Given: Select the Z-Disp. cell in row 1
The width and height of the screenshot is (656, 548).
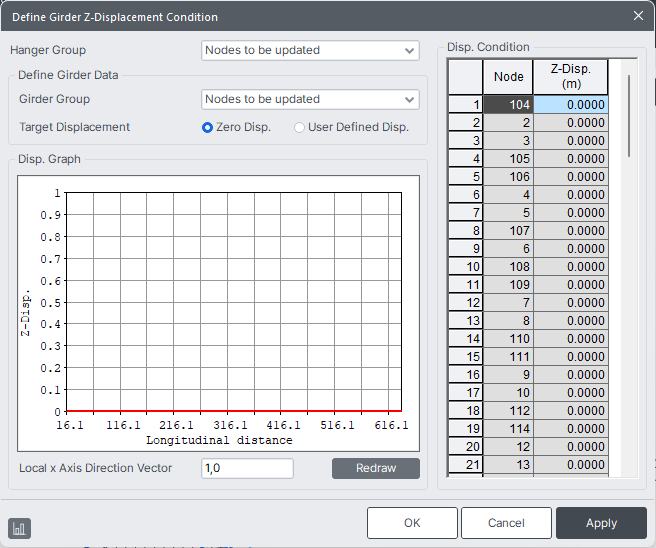Looking at the screenshot, I should (x=571, y=105).
